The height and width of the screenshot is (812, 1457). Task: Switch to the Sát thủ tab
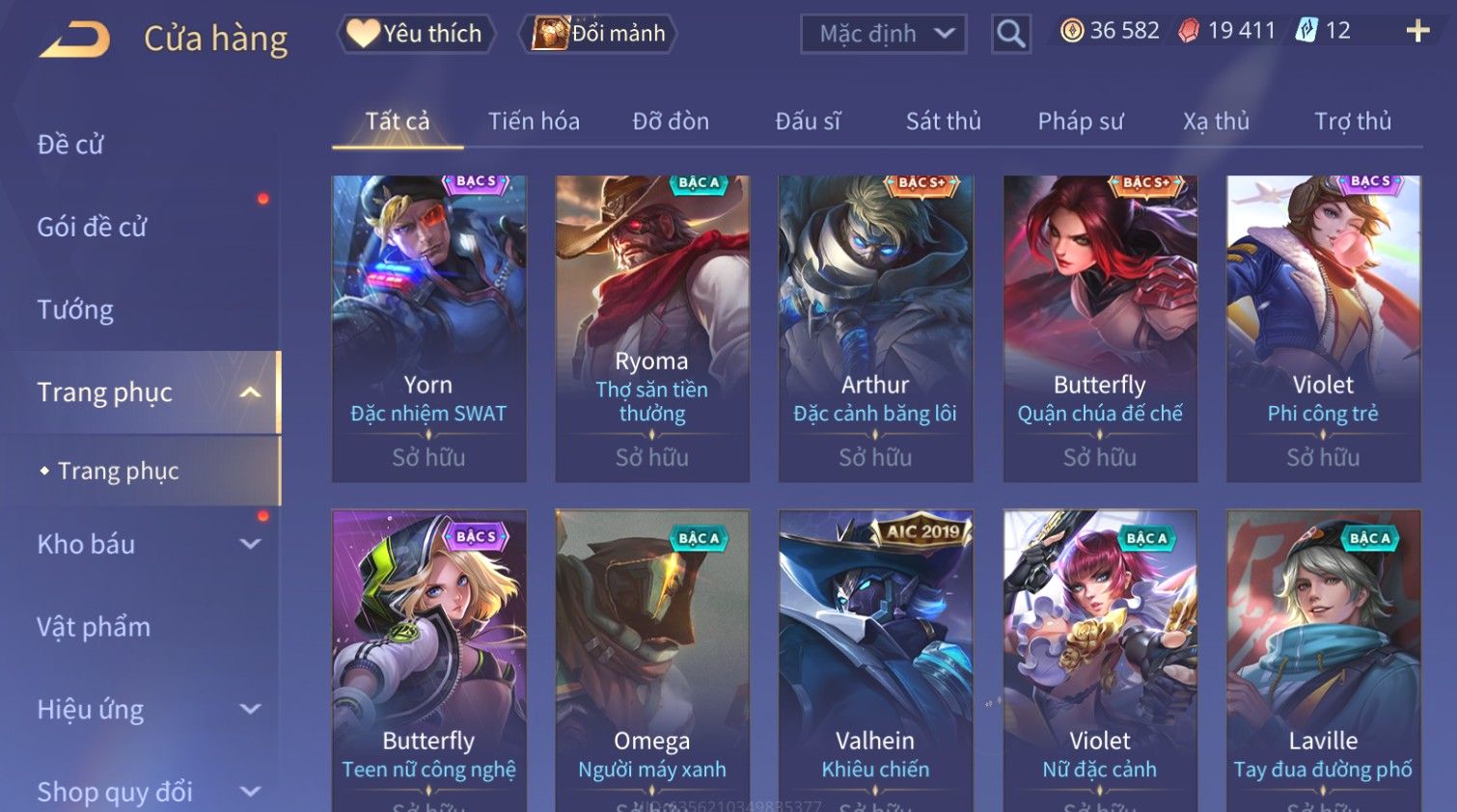click(943, 122)
